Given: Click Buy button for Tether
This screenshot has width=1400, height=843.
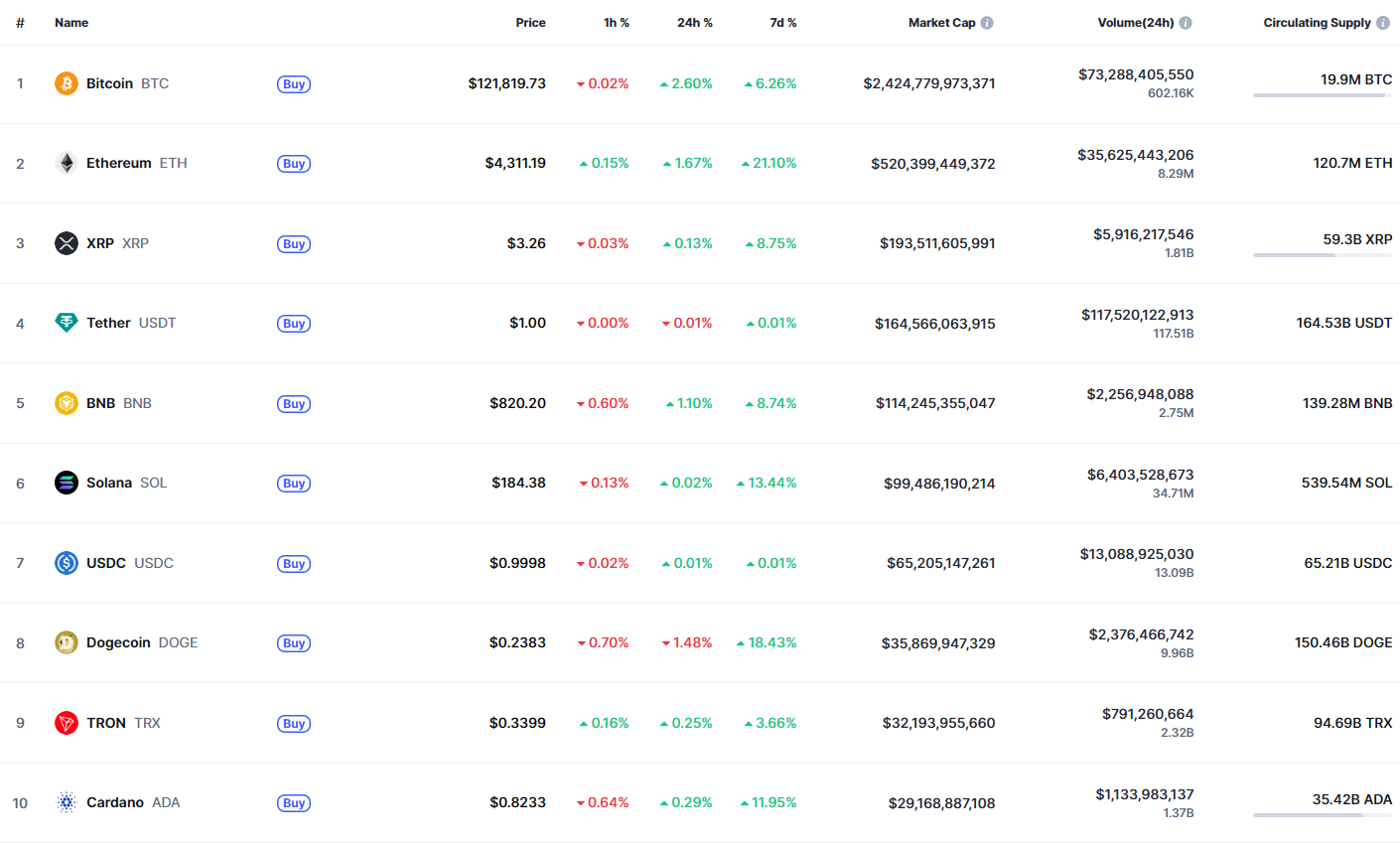Looking at the screenshot, I should [x=294, y=324].
